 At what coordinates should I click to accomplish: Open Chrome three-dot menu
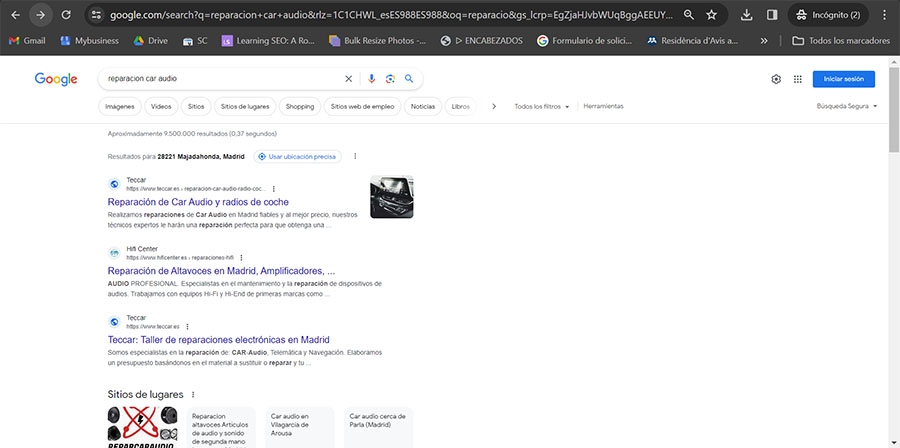click(884, 15)
